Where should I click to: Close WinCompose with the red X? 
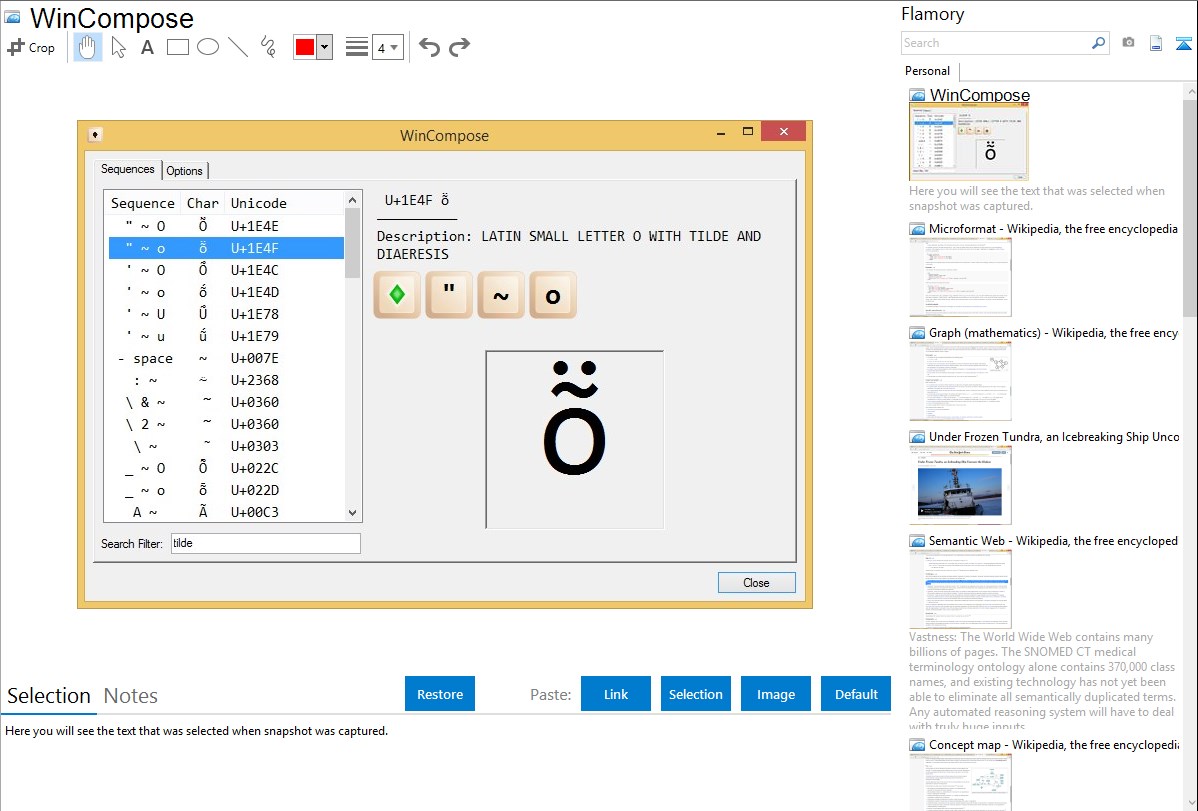[783, 131]
